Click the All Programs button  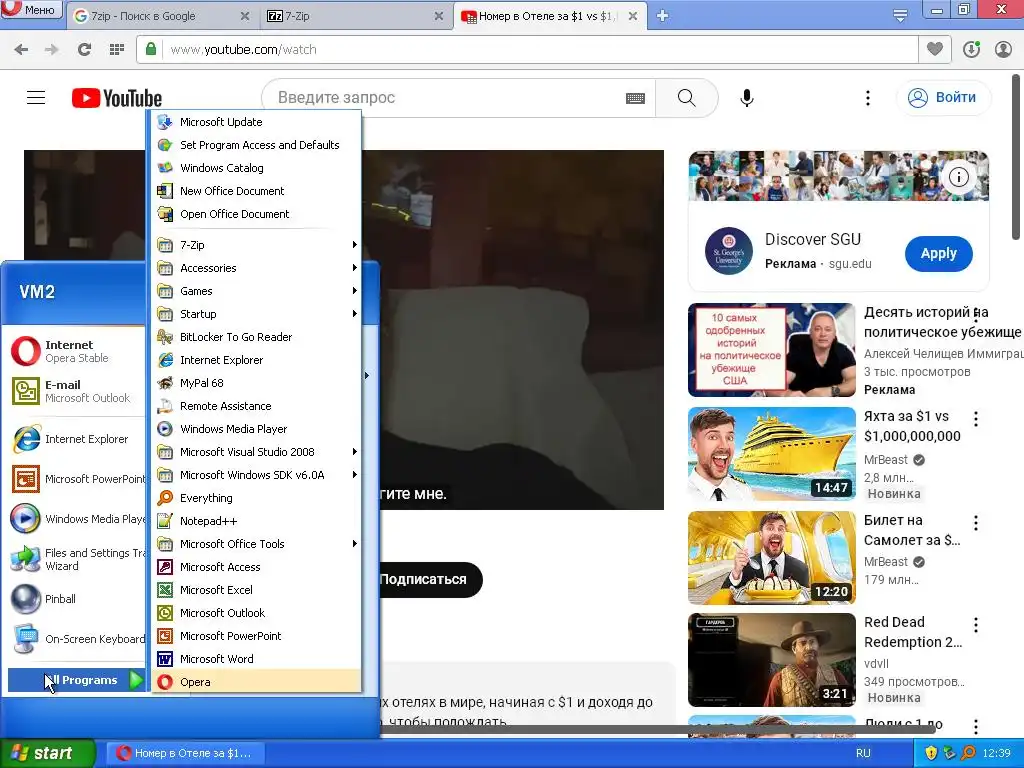click(76, 680)
